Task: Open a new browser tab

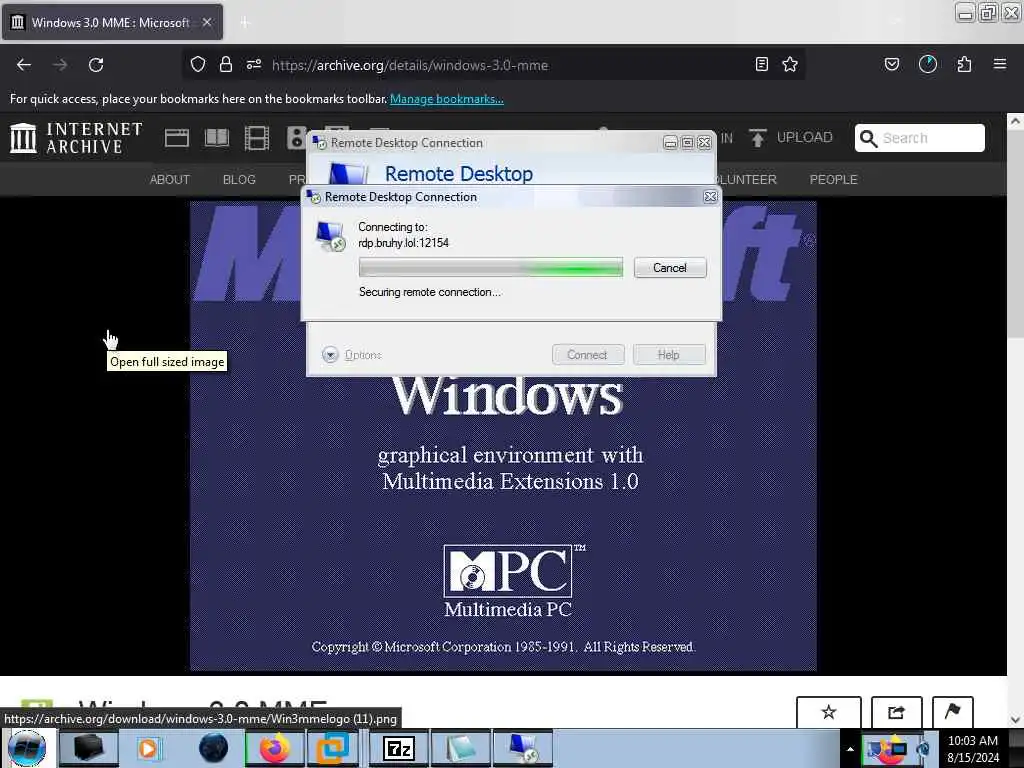Action: tap(244, 23)
